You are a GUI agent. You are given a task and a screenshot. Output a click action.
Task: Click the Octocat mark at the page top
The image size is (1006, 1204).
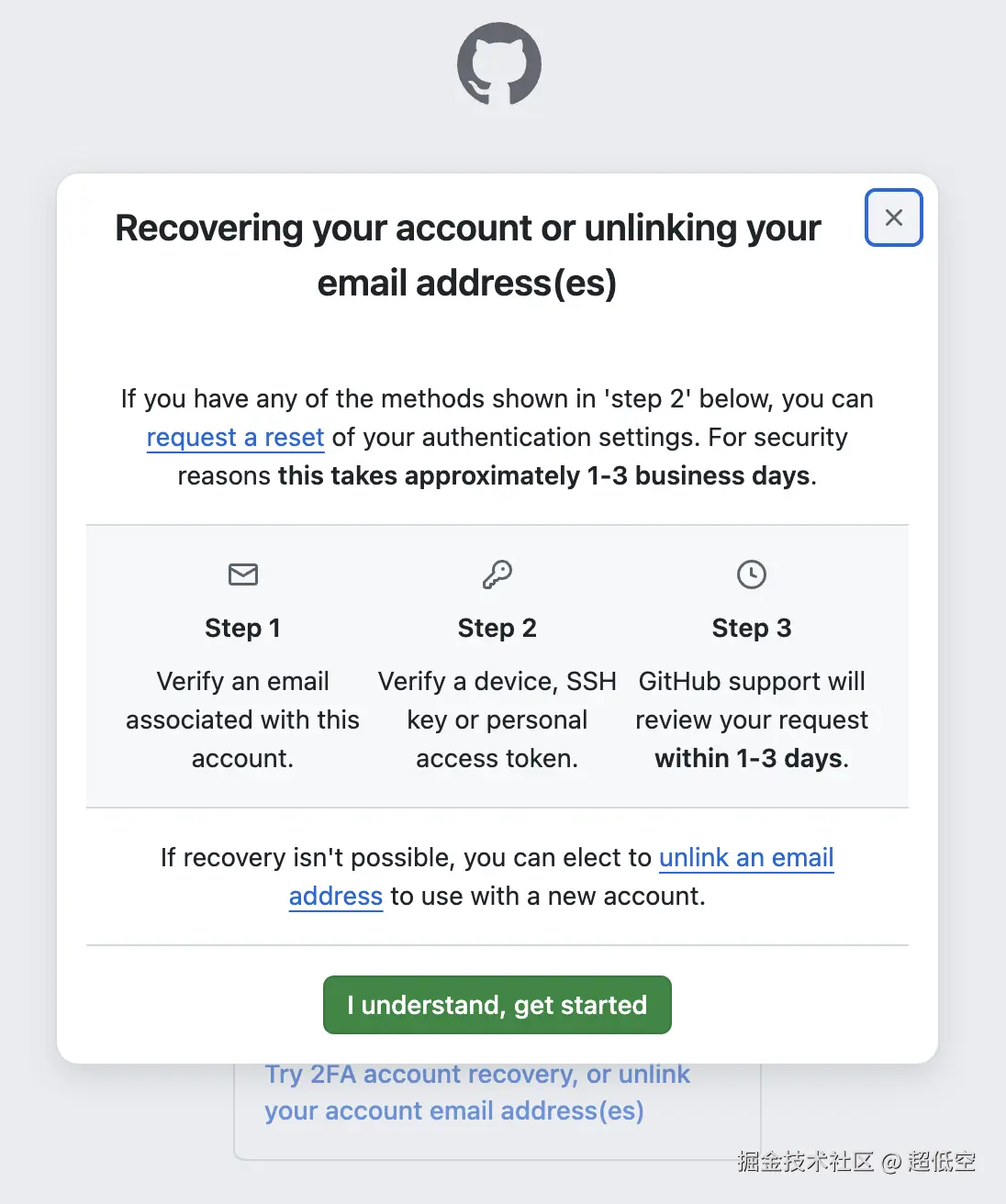click(500, 62)
